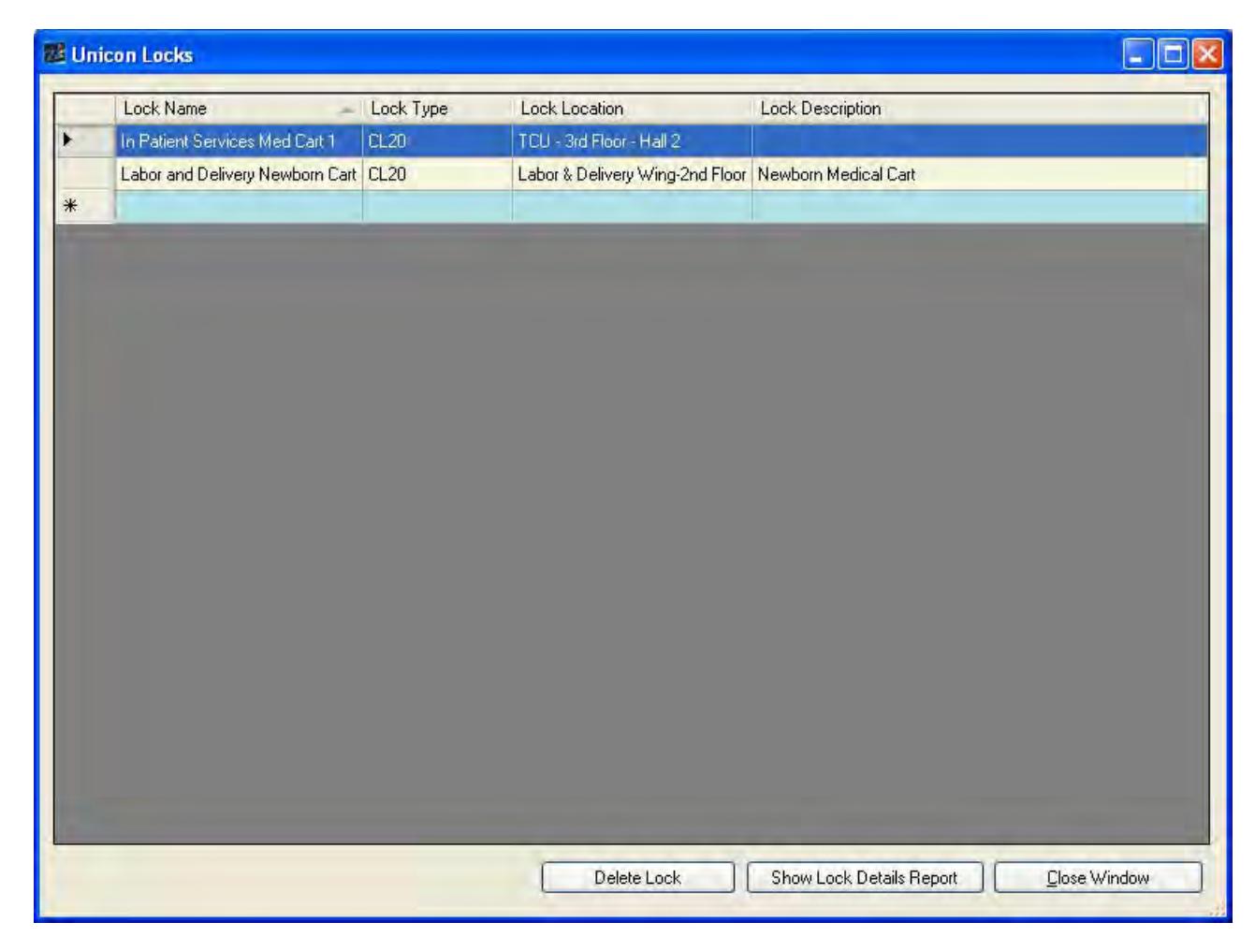This screenshot has height=952, width=1255.
Task: Open the Show Lock Details Report
Action: tap(865, 878)
